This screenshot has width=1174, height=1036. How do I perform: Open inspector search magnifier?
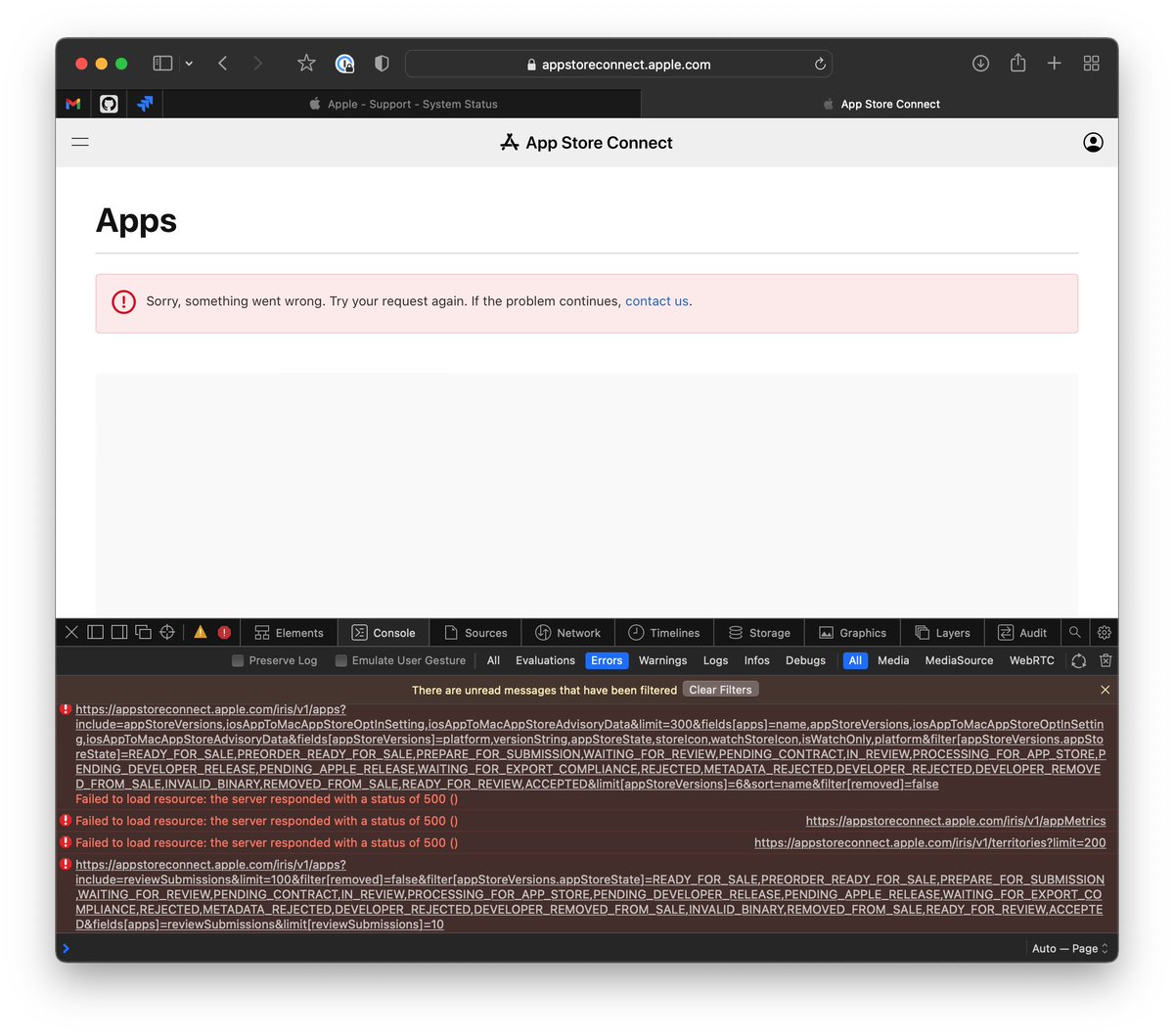click(1075, 632)
